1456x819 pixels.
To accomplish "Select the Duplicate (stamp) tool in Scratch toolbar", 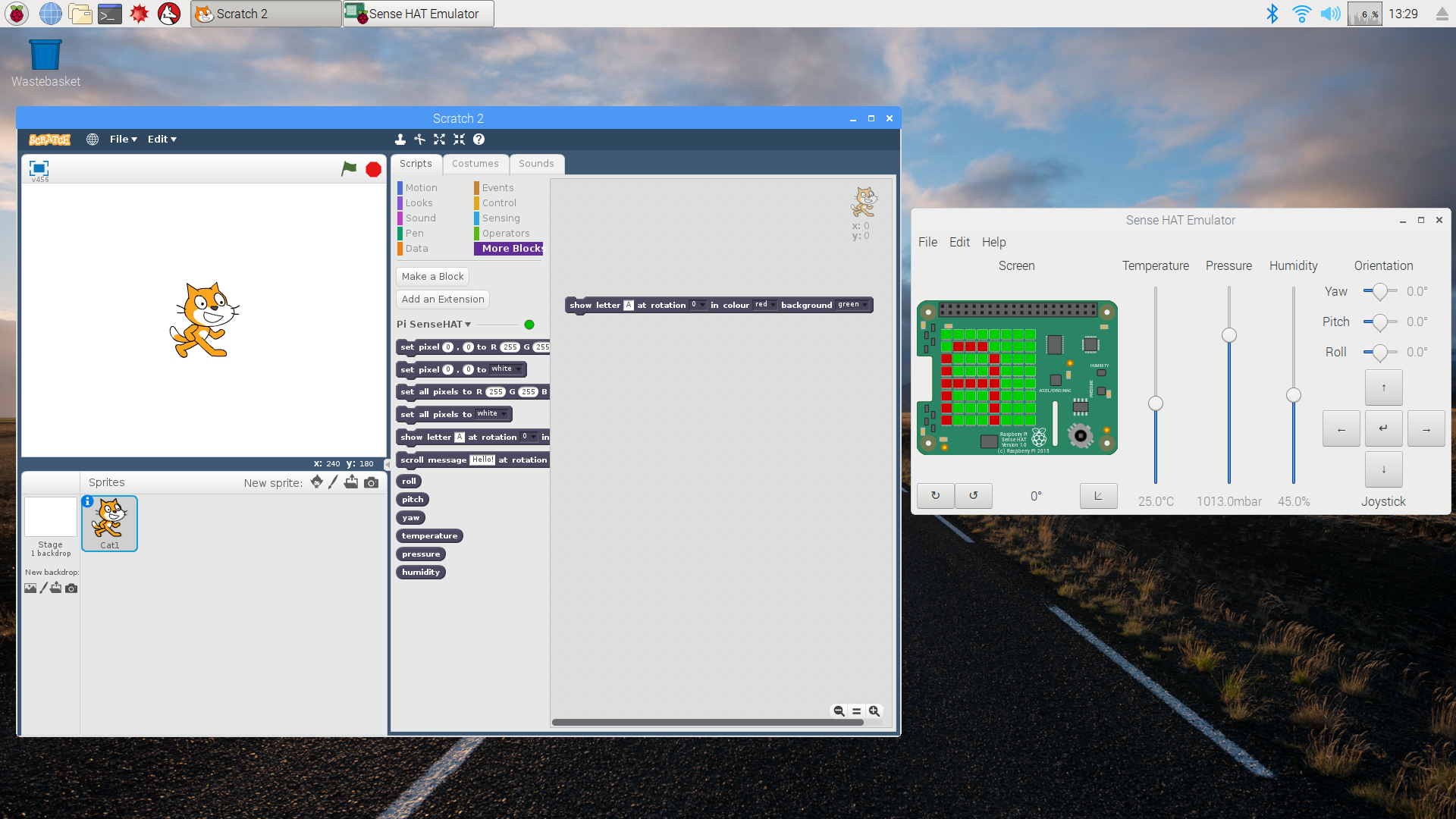I will tap(400, 139).
